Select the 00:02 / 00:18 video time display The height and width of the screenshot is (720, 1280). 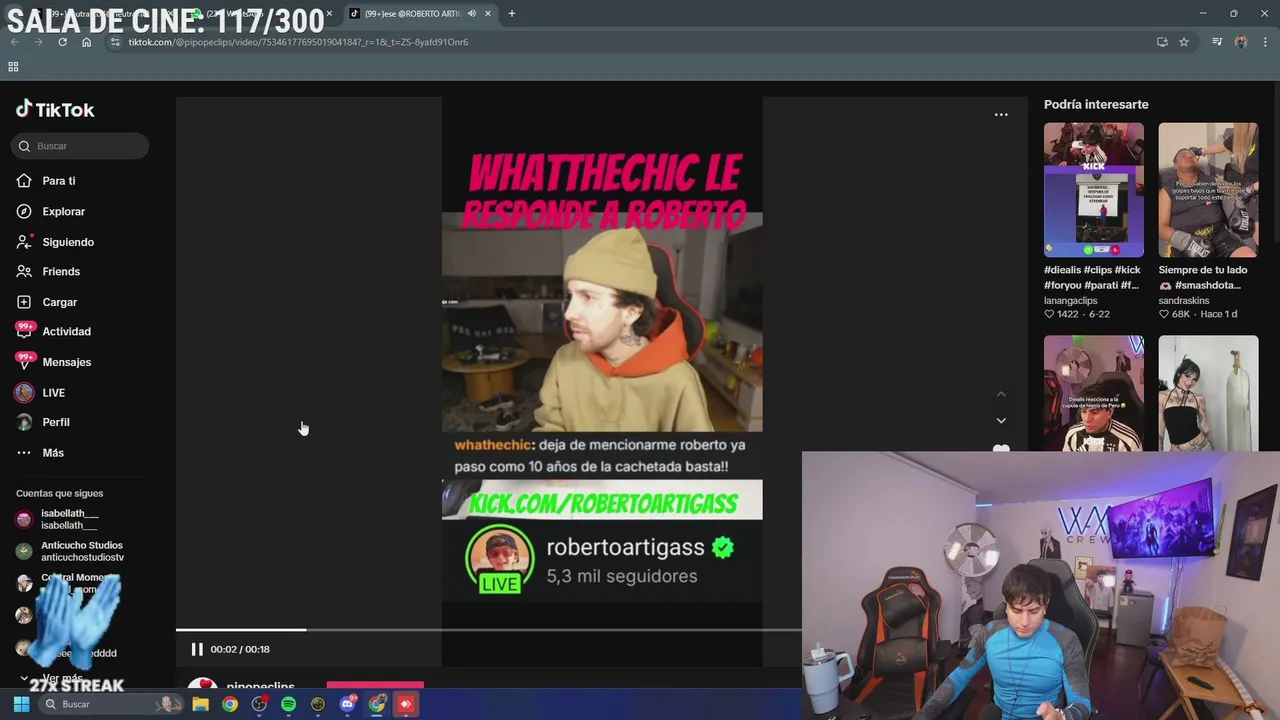[x=240, y=649]
